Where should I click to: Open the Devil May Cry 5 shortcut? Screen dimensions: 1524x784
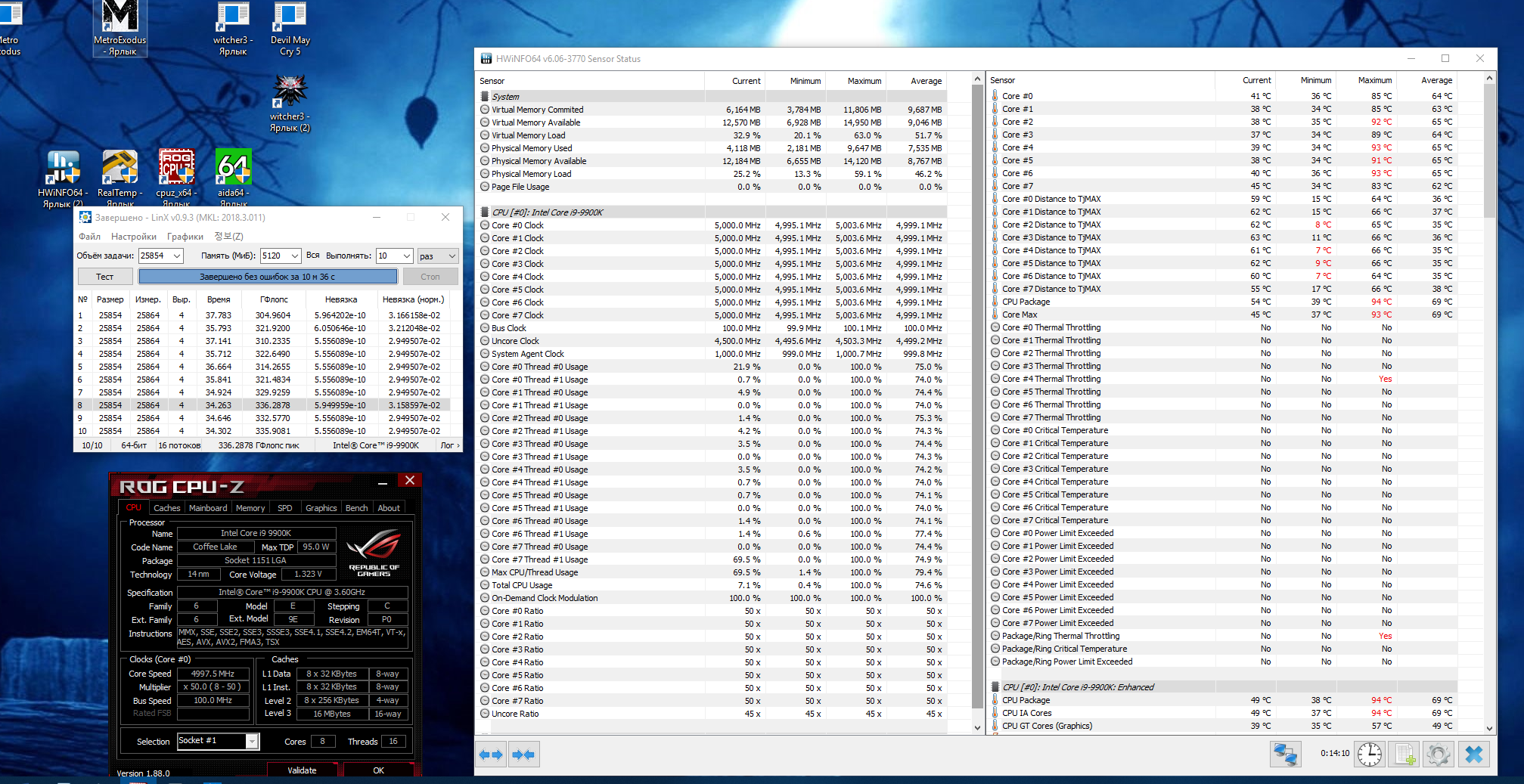click(290, 29)
